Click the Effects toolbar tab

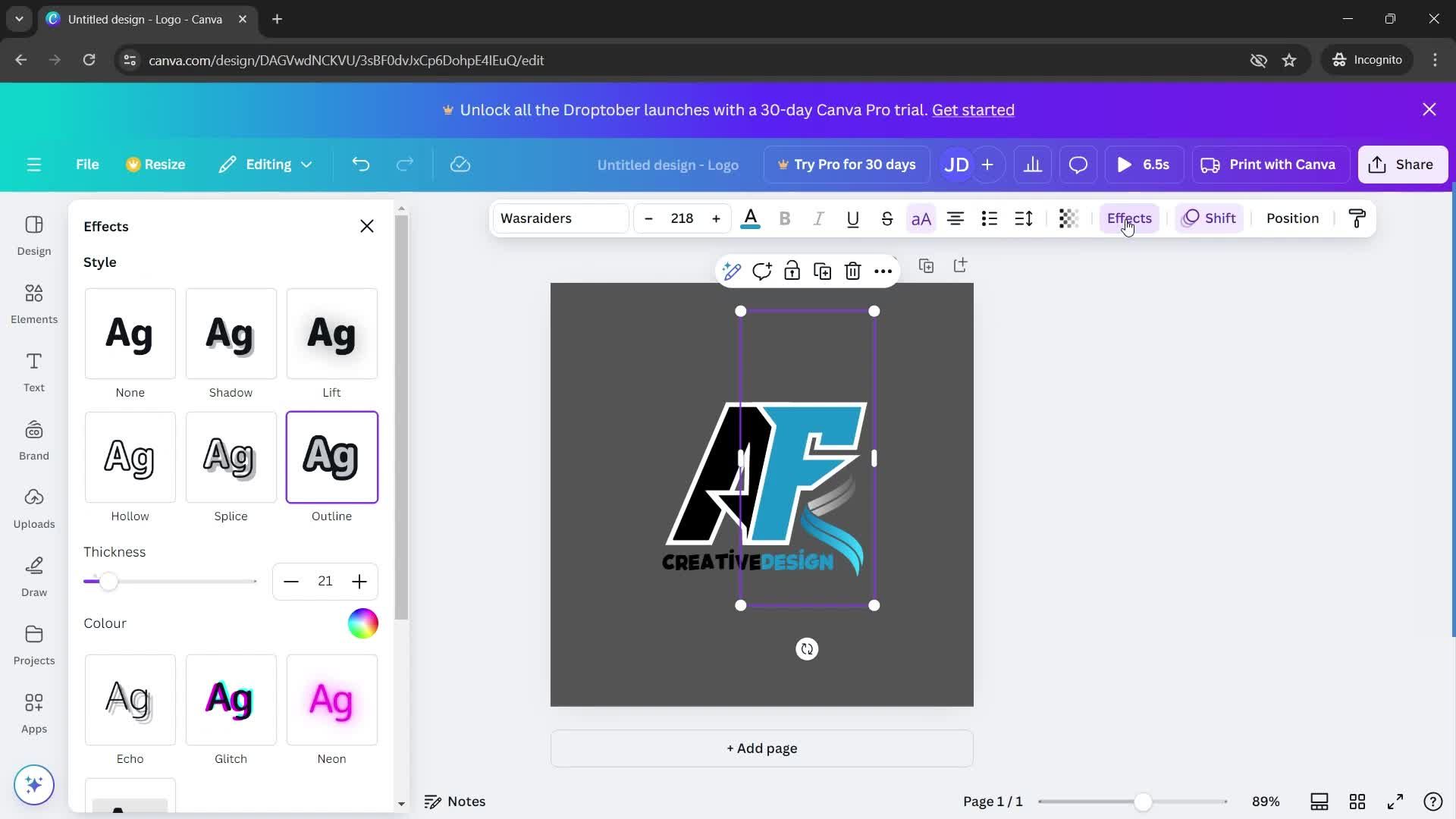click(1129, 218)
